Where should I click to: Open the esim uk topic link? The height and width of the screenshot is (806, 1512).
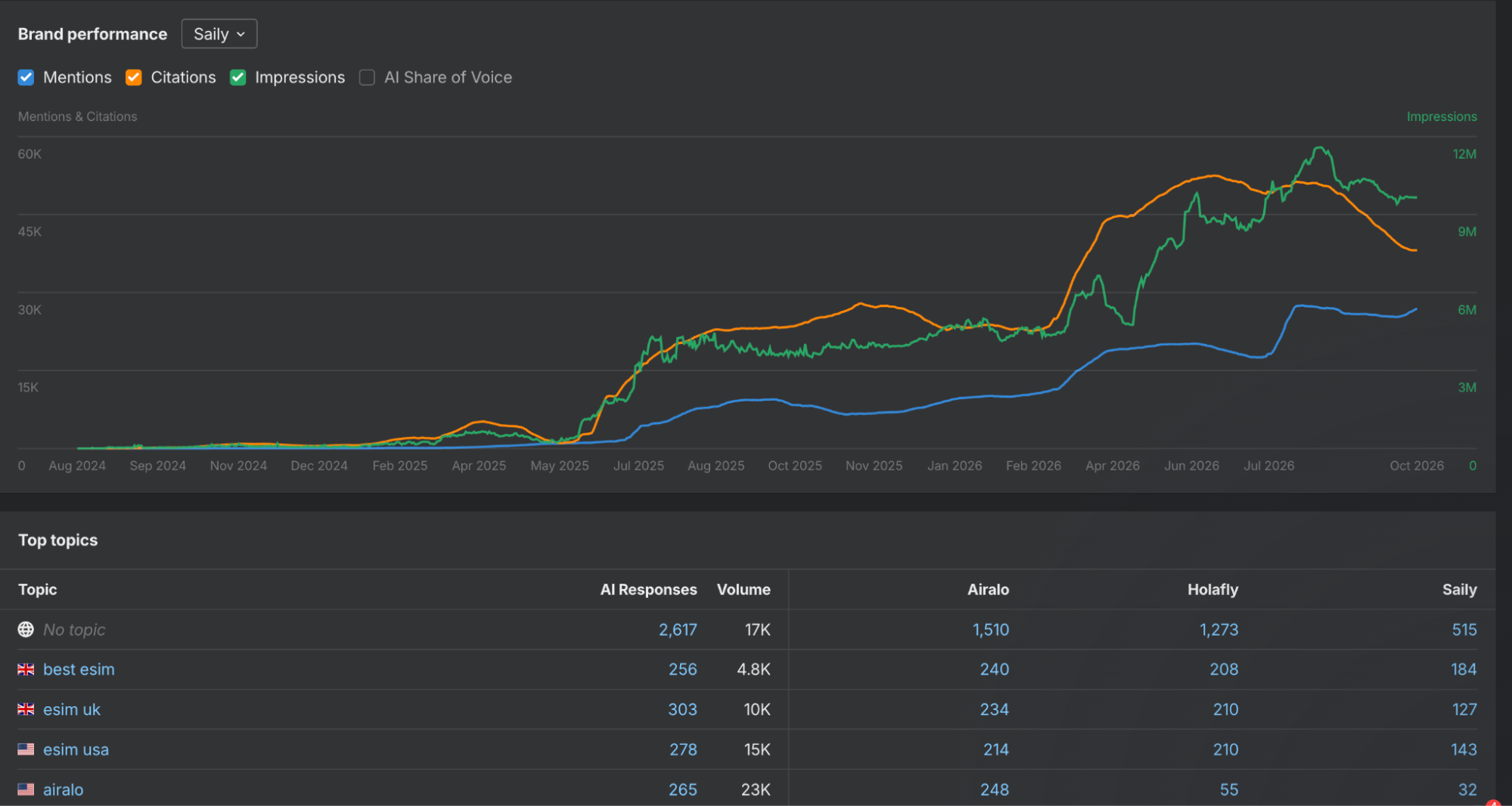point(72,709)
